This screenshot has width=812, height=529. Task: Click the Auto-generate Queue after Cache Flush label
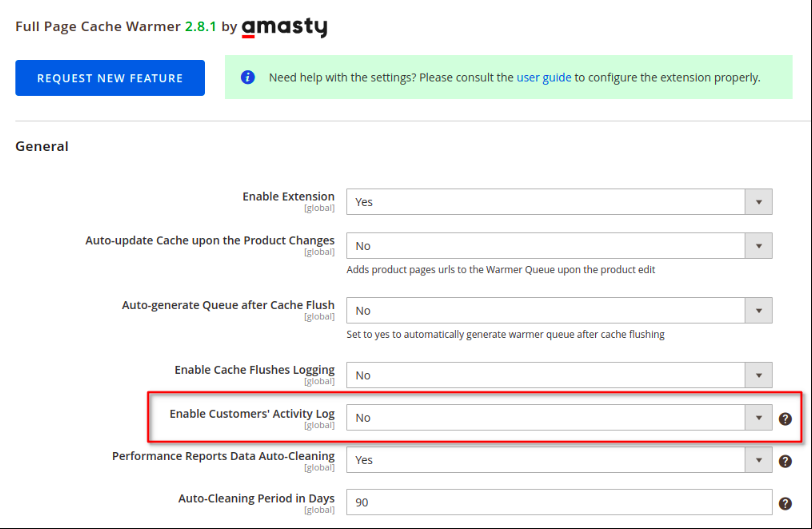[228, 305]
